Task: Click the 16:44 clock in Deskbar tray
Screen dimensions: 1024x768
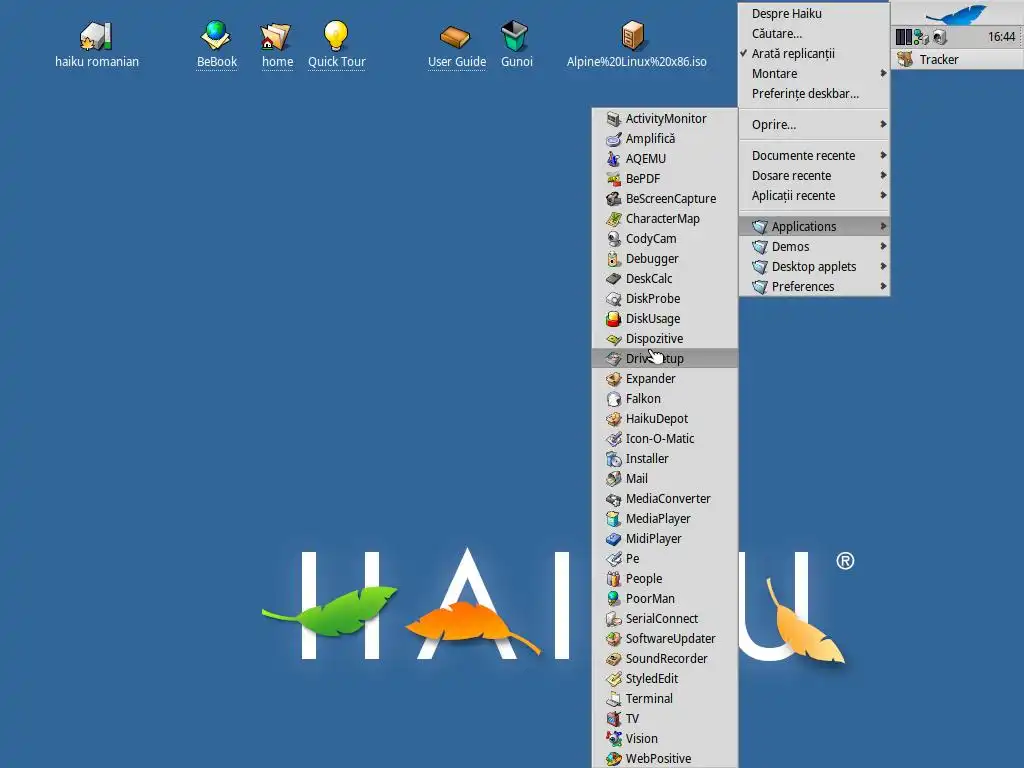Action: click(x=1000, y=37)
